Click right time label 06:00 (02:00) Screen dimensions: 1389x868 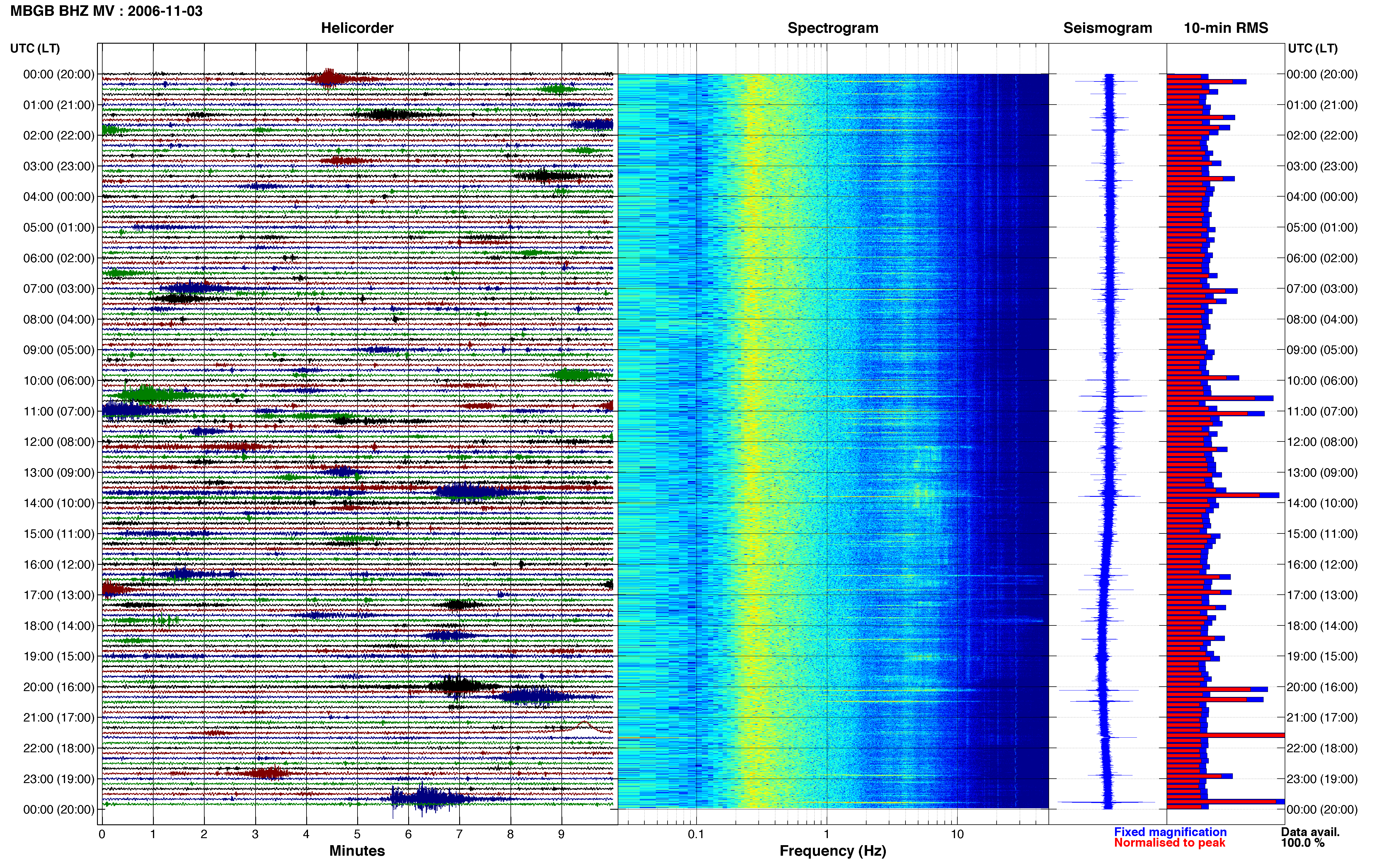(1322, 258)
